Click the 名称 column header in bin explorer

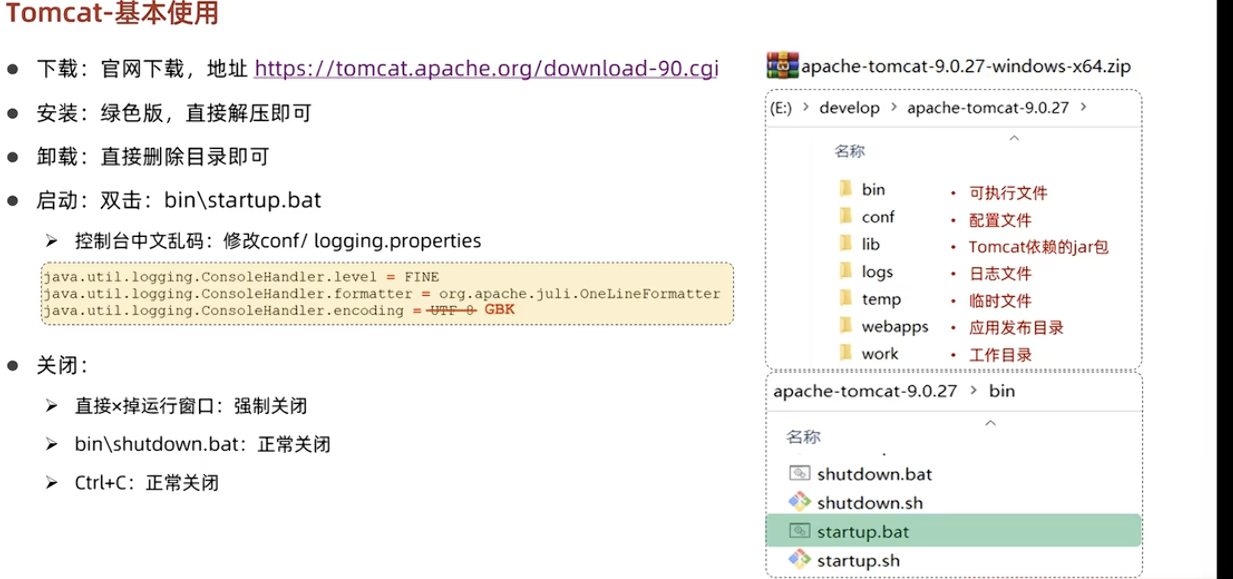coord(803,437)
